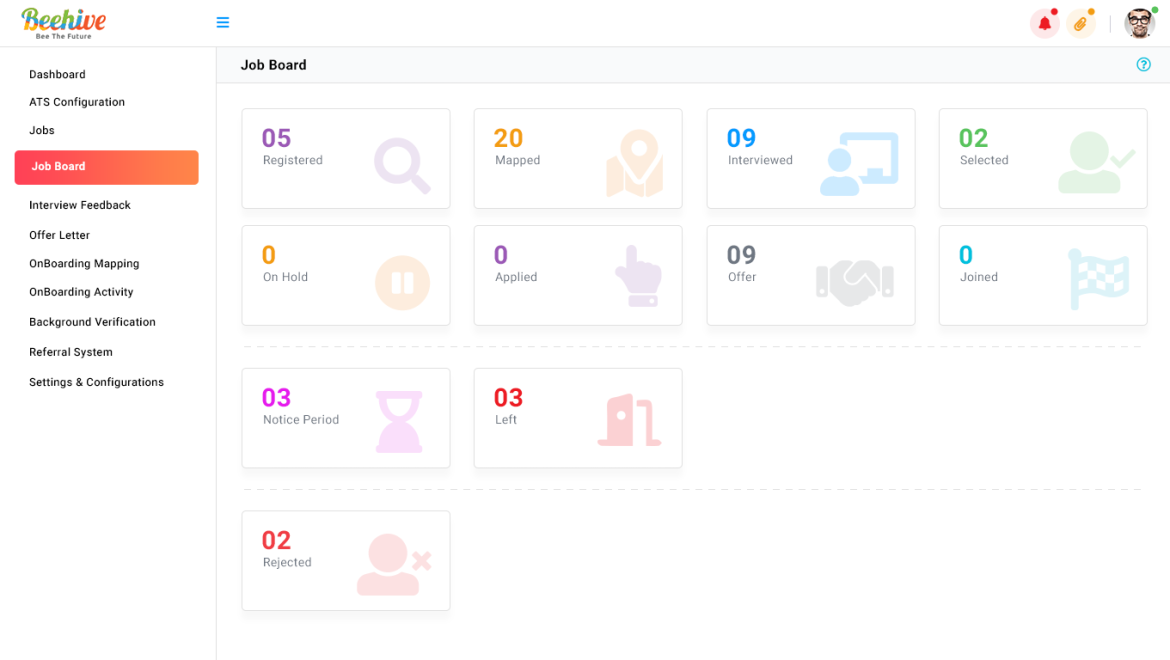The width and height of the screenshot is (1170, 660).
Task: Click the pause icon on On Hold card
Action: (402, 283)
